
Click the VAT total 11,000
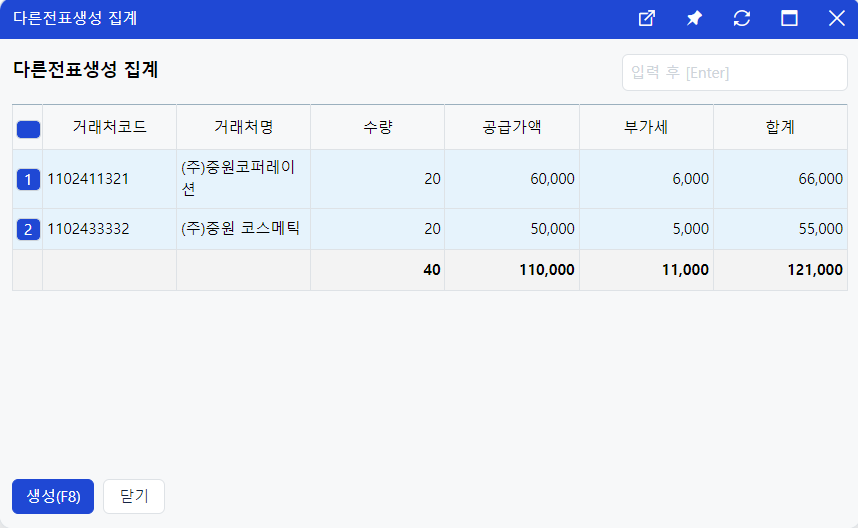pos(646,270)
